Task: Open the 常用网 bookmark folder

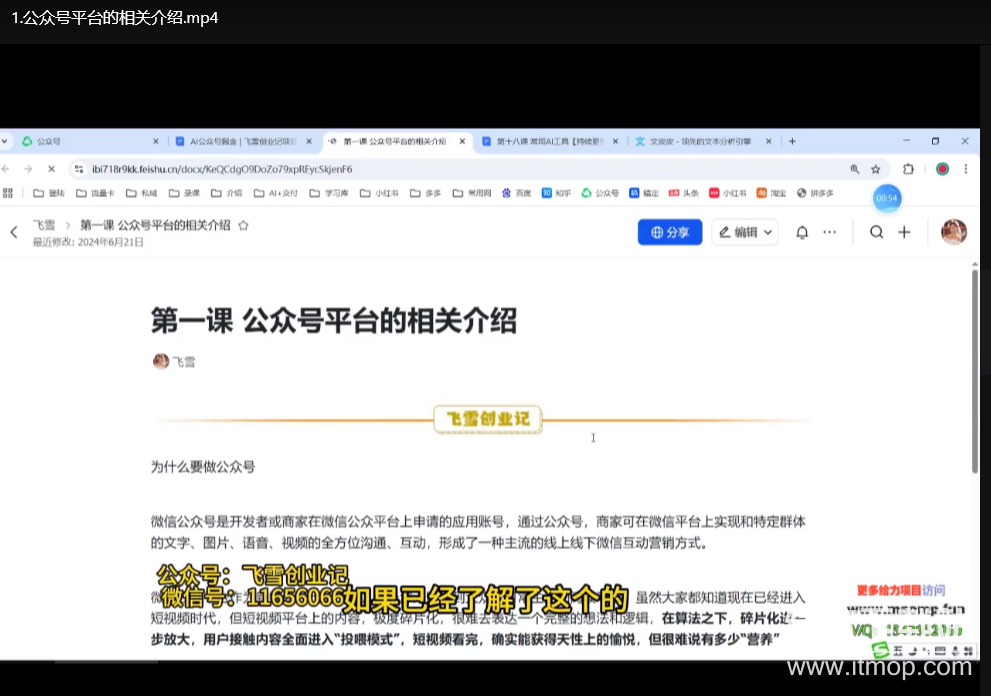Action: (x=472, y=193)
